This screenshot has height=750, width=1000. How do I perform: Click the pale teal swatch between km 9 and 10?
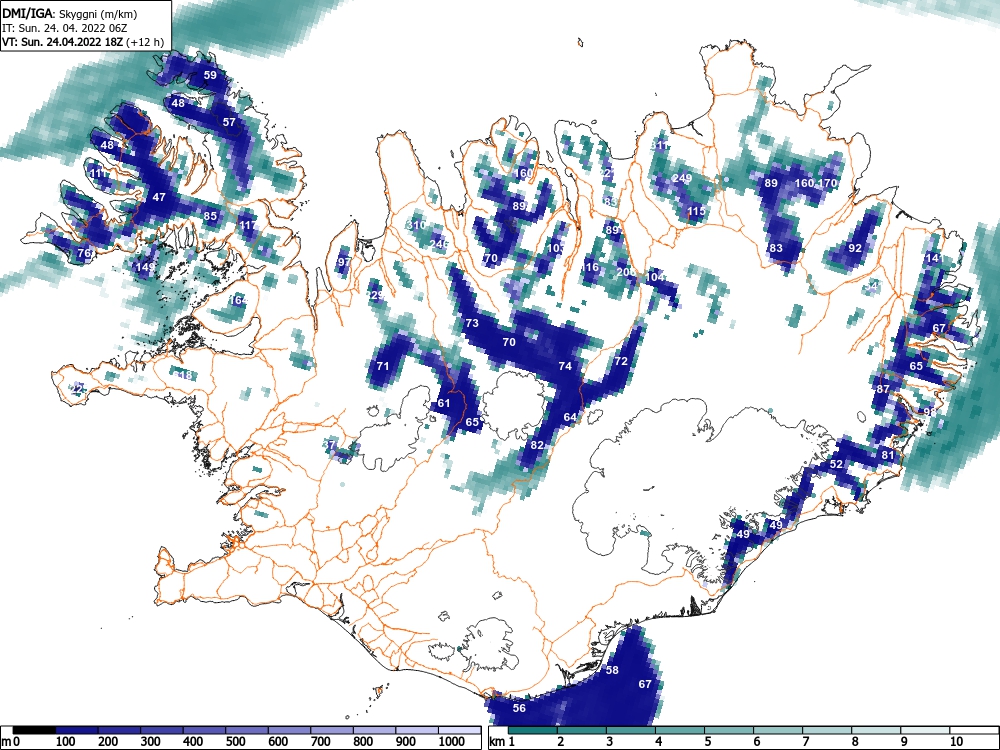pos(925,730)
